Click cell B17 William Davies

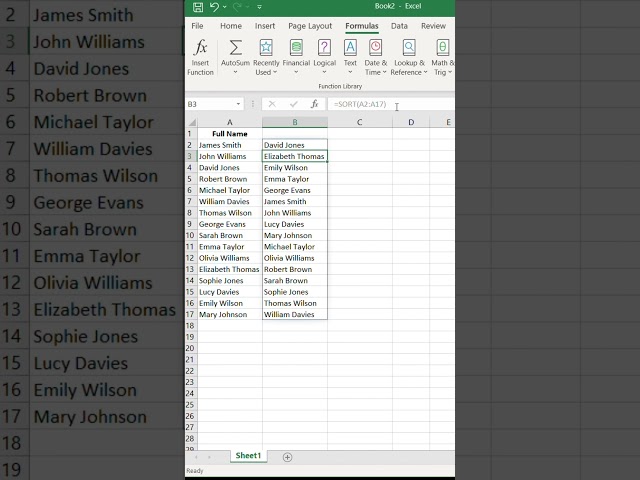(295, 314)
